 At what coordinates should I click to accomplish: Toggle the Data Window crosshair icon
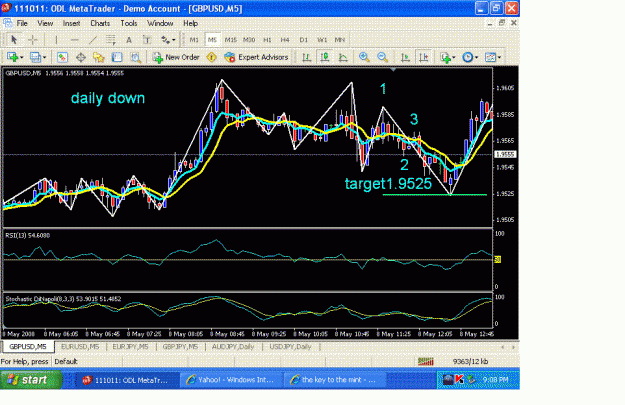81,57
